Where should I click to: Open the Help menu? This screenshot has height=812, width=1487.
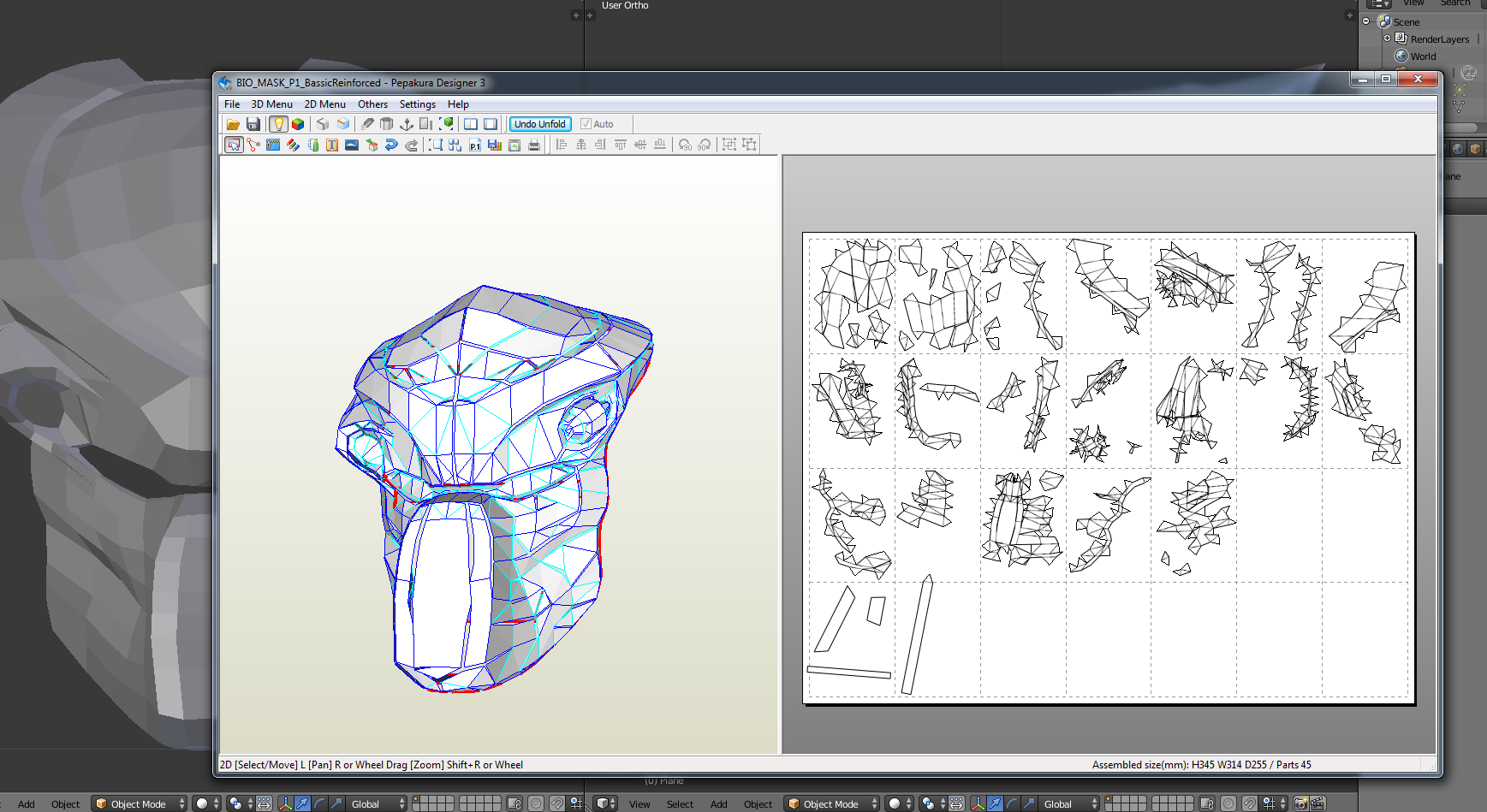coord(459,104)
